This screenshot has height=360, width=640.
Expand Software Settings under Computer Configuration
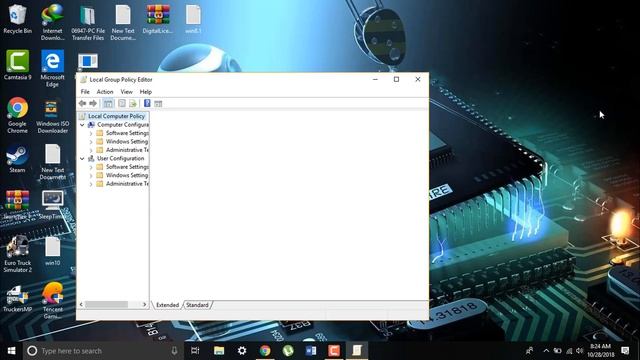91,133
